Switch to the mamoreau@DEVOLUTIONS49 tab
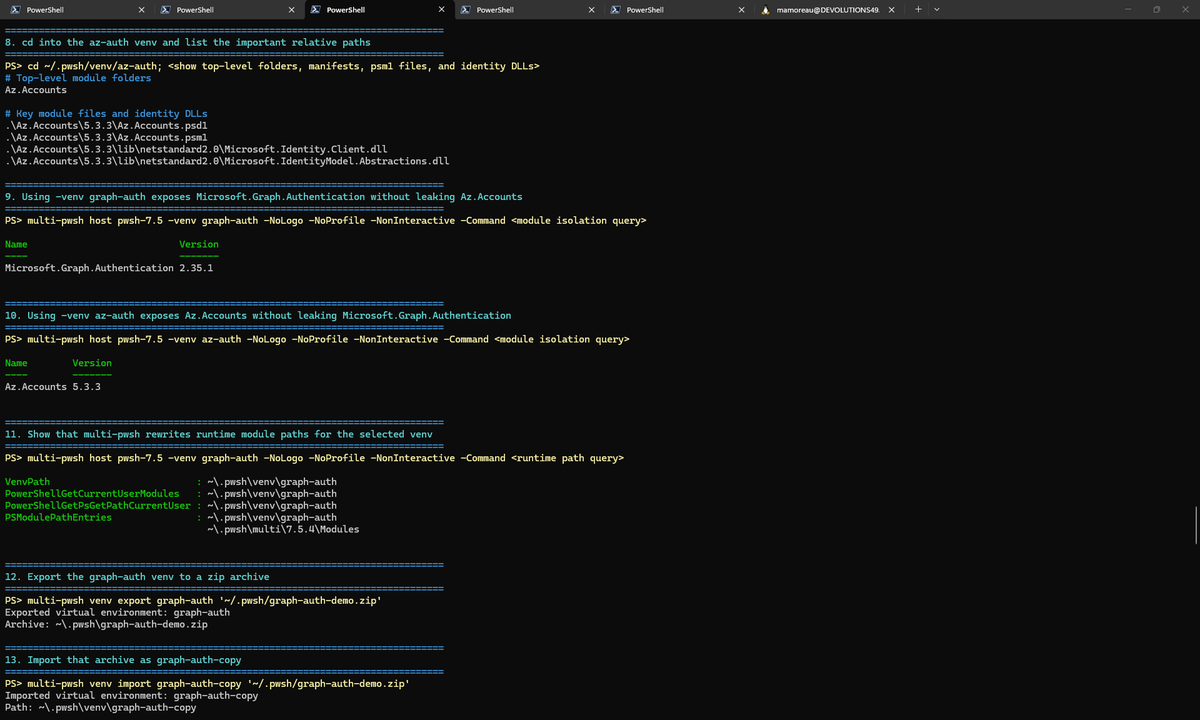The width and height of the screenshot is (1200, 720). (x=820, y=9)
